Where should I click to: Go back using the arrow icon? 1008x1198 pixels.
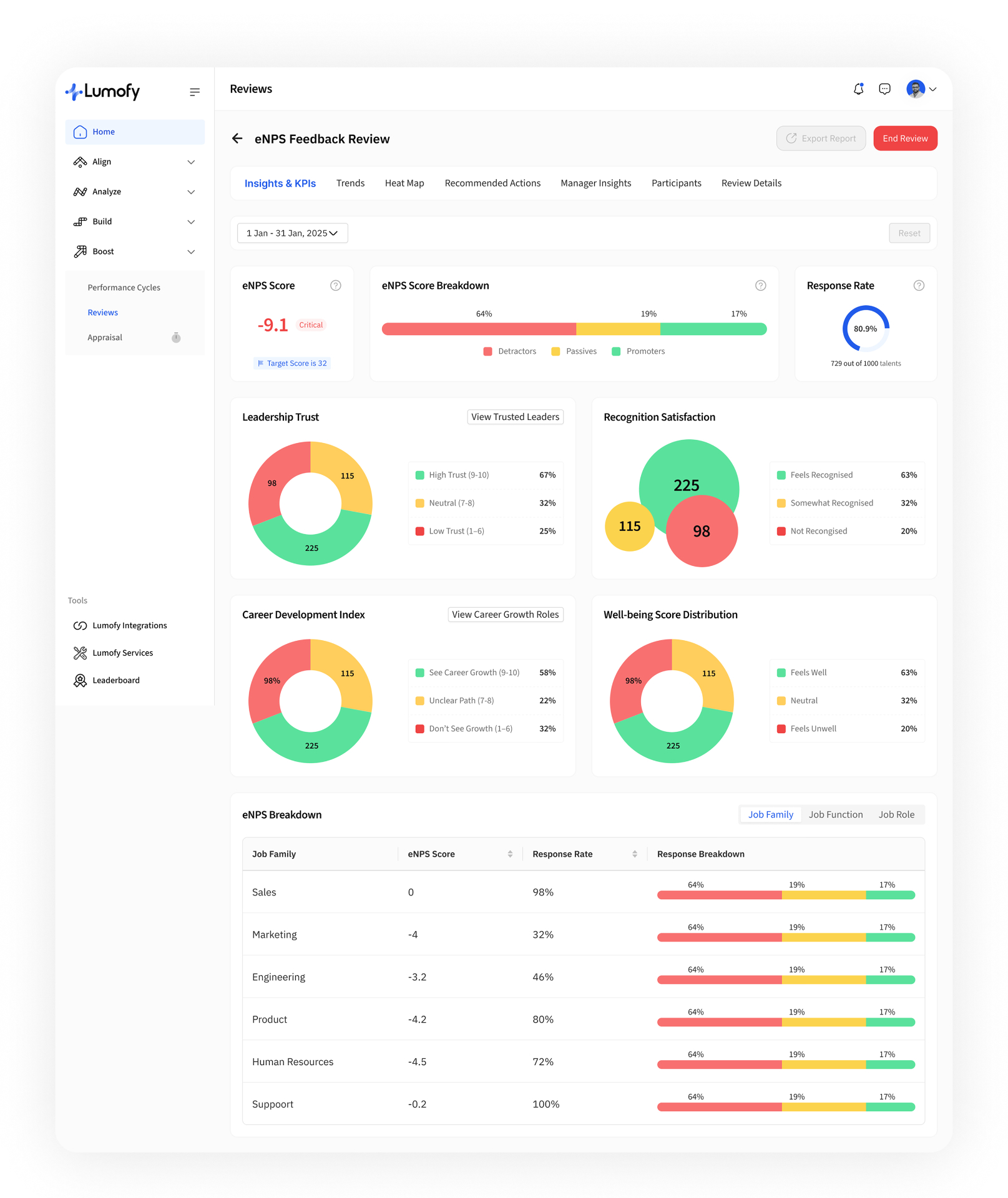point(237,139)
